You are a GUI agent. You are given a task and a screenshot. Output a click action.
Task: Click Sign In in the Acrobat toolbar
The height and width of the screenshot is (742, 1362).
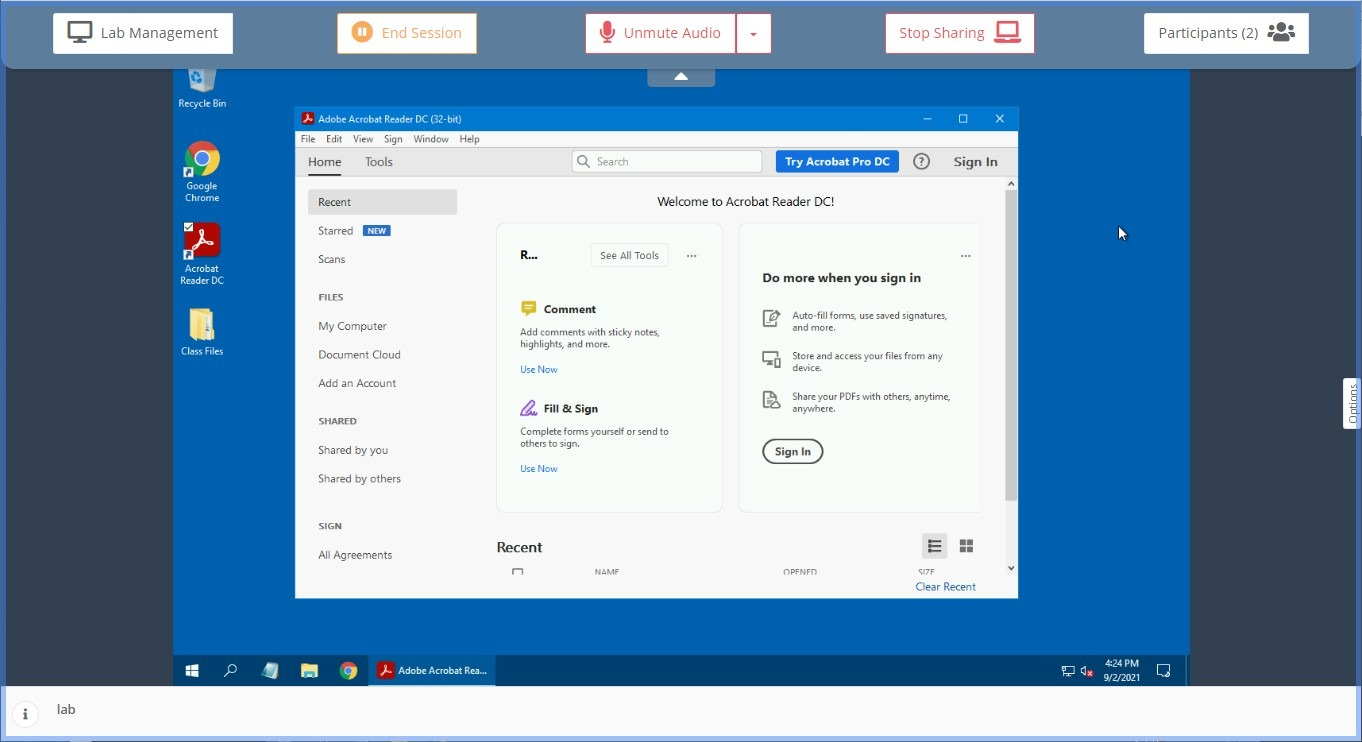975,162
